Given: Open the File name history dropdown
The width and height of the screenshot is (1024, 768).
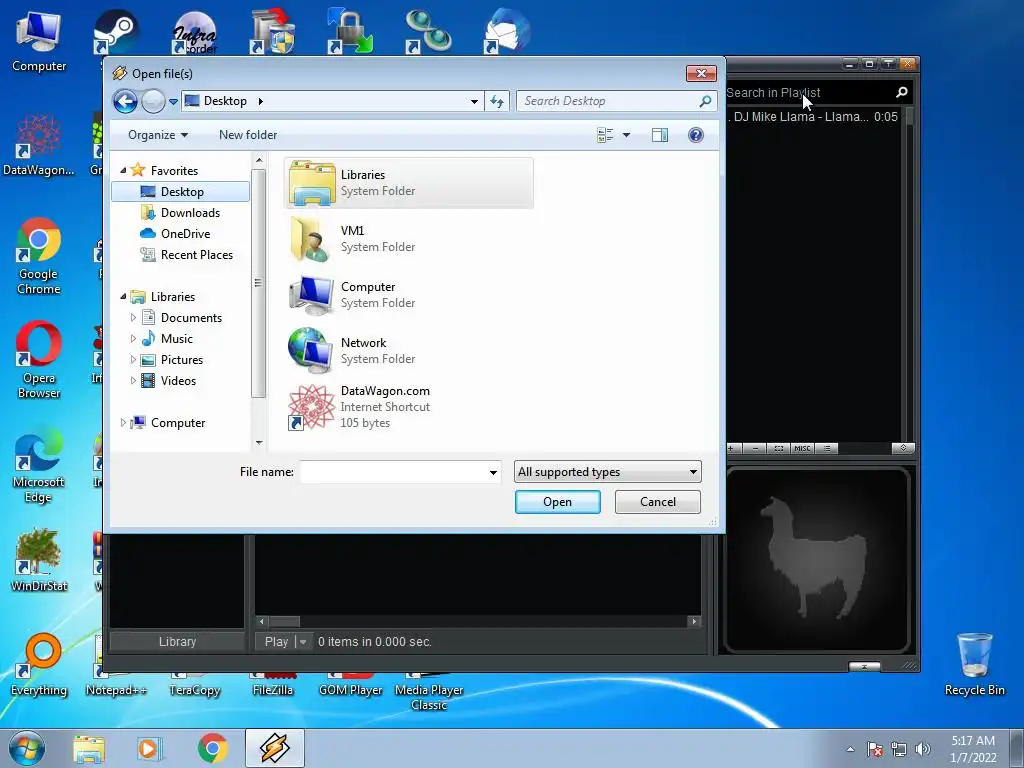Looking at the screenshot, I should pos(493,472).
